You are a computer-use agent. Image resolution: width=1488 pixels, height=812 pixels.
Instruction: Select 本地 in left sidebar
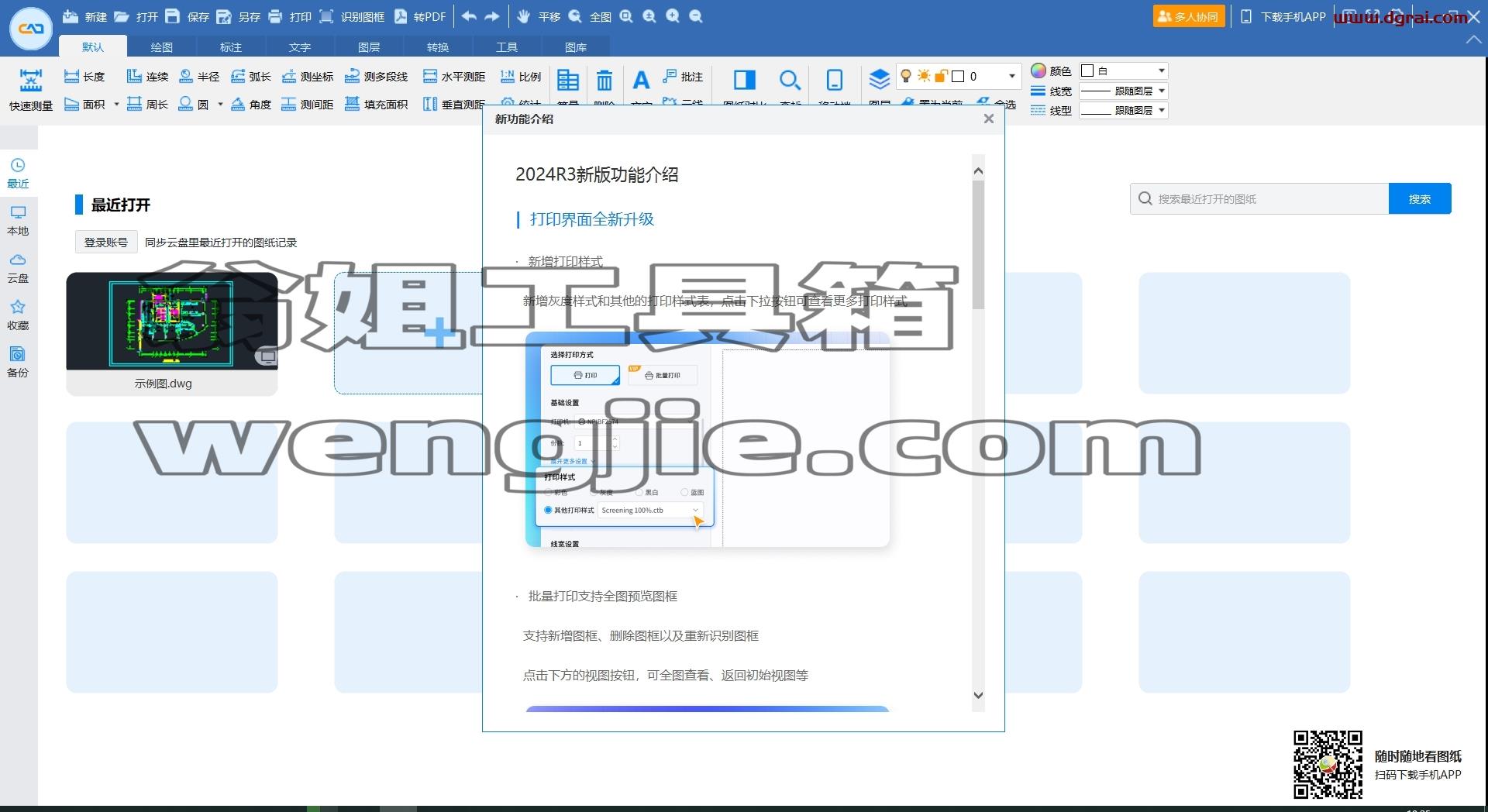(18, 221)
